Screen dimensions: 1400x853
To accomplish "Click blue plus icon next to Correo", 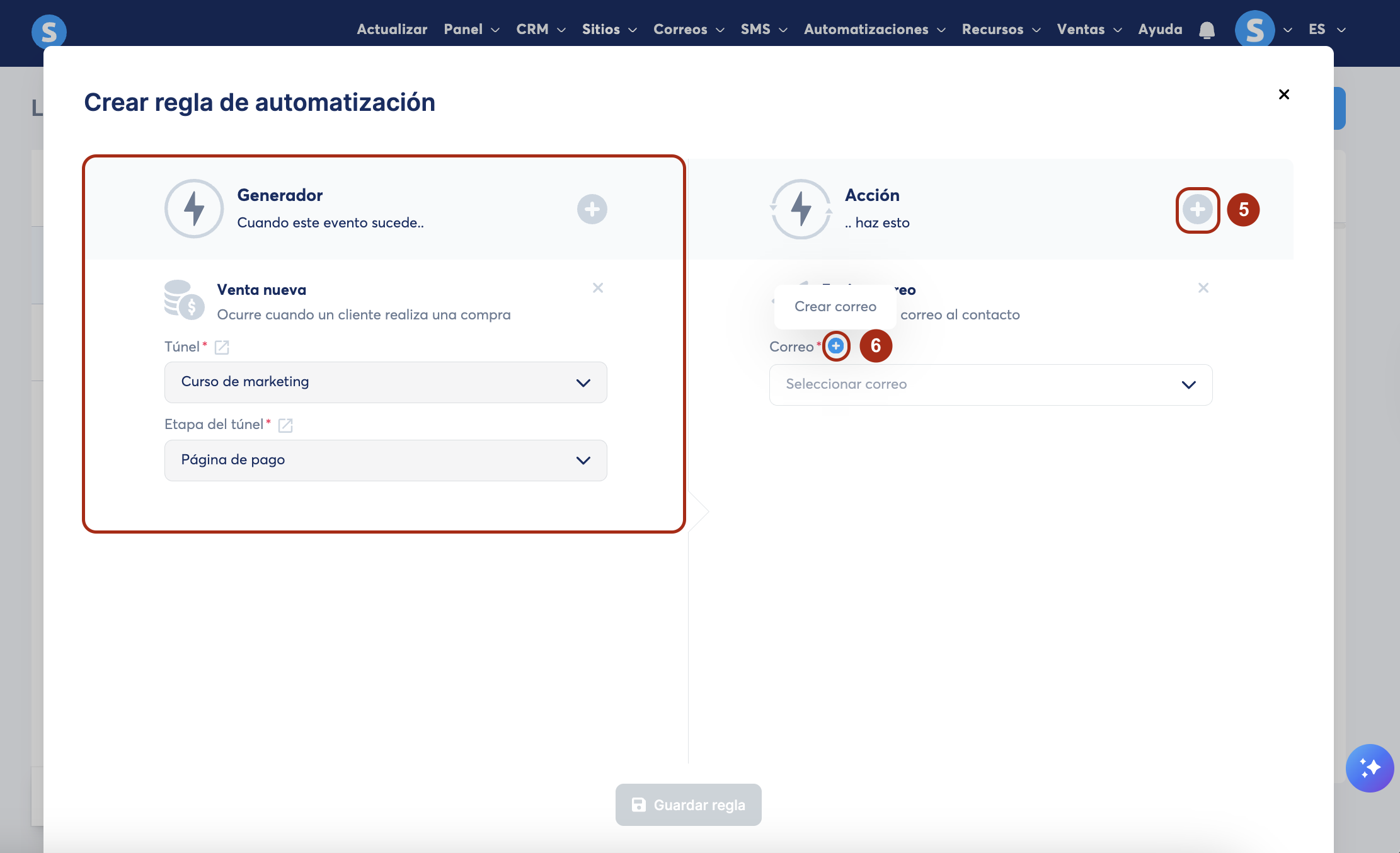I will (836, 346).
